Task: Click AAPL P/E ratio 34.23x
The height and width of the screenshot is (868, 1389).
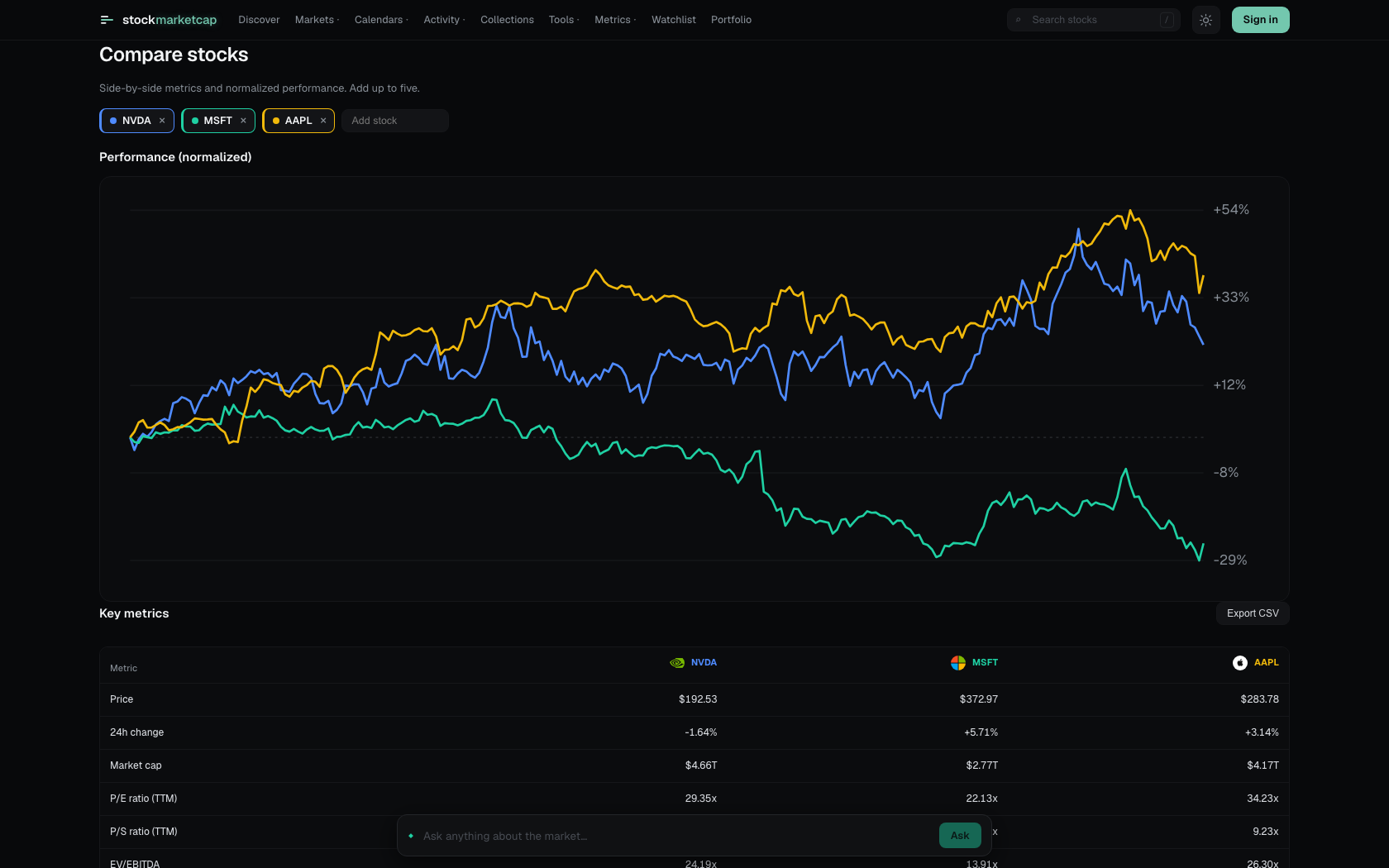Action: 1263,799
